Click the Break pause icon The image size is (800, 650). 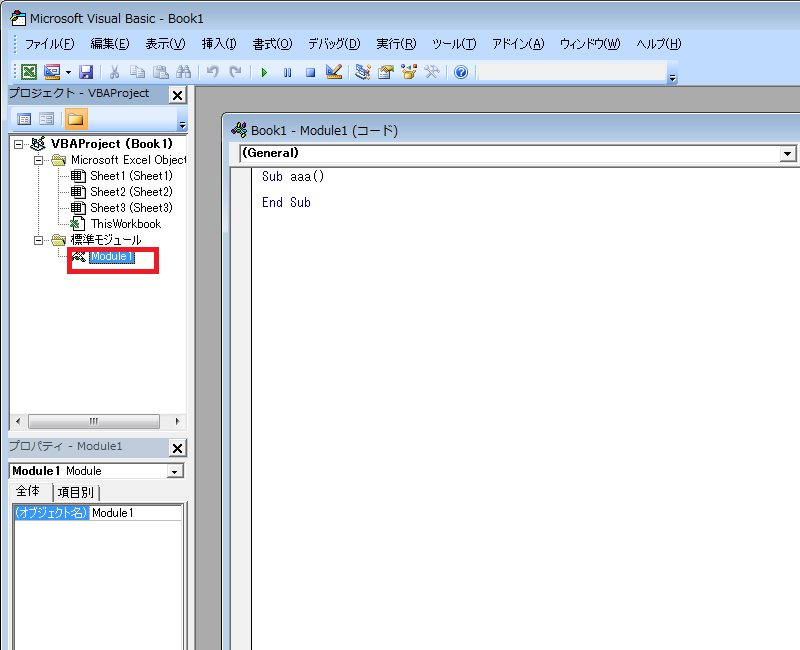point(287,72)
